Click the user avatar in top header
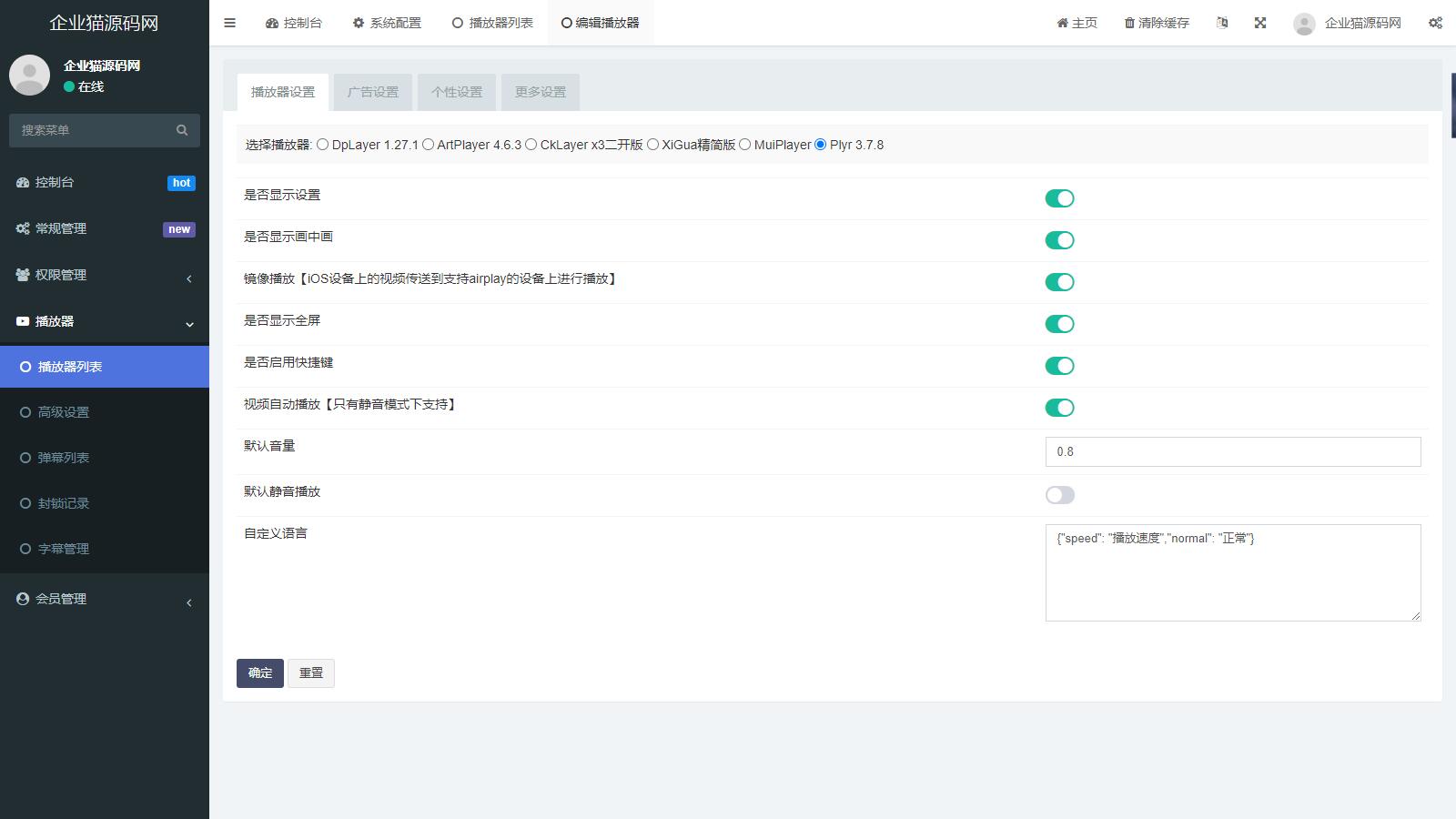1456x819 pixels. pos(1304,24)
